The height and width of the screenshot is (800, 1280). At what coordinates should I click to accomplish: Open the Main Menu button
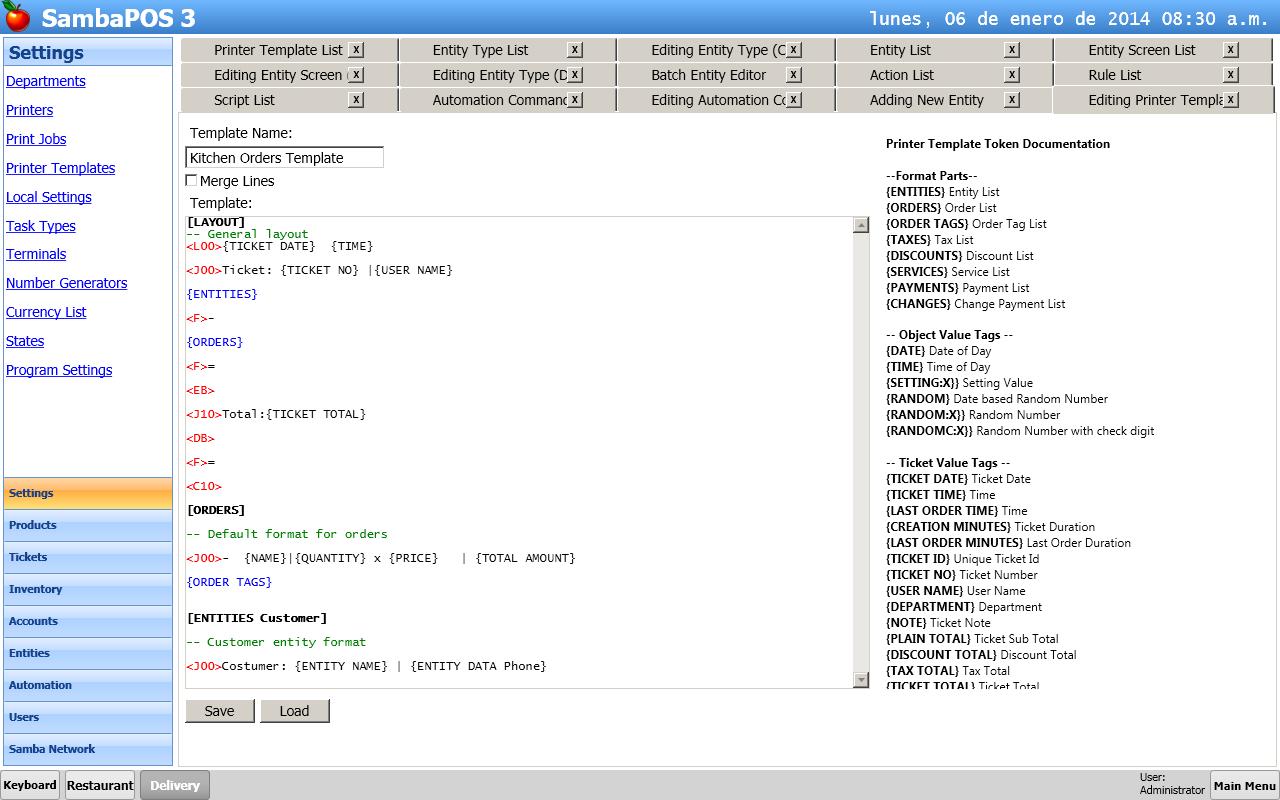coord(1244,786)
